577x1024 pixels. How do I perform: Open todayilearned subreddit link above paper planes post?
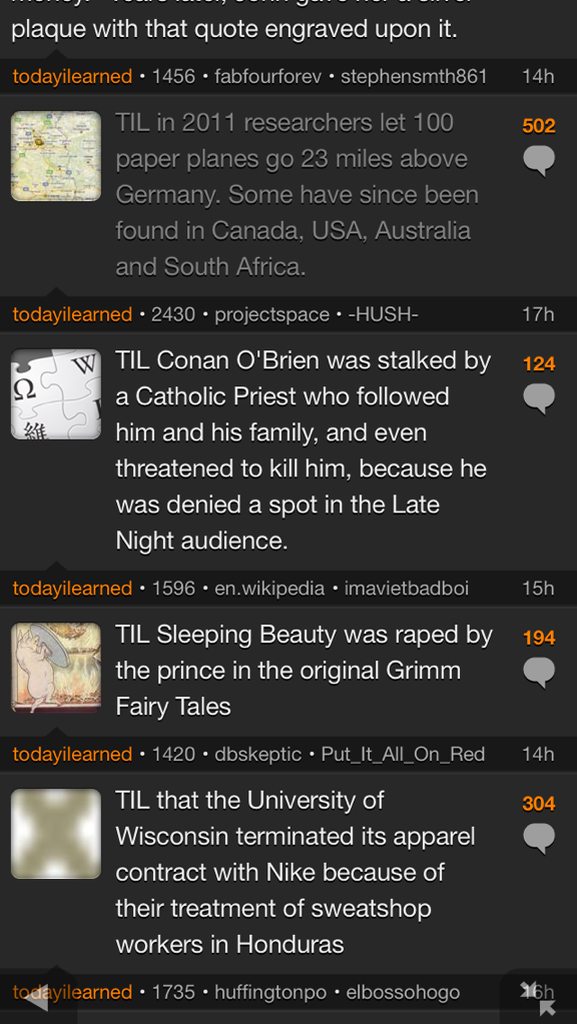click(x=72, y=76)
